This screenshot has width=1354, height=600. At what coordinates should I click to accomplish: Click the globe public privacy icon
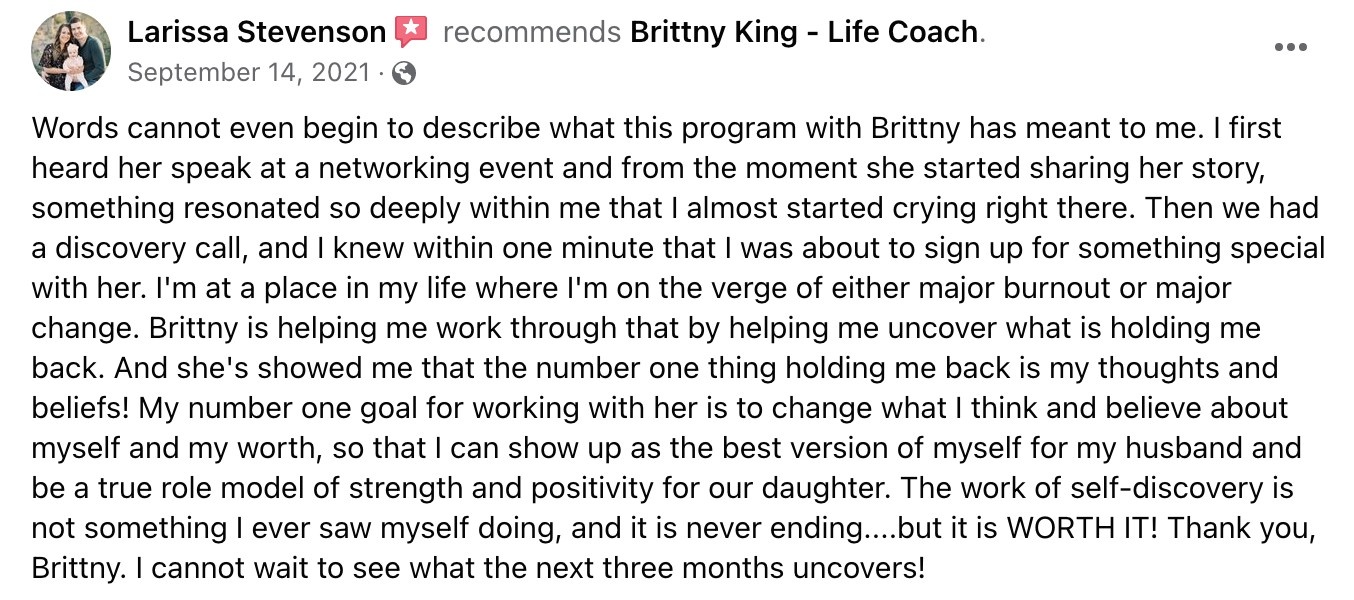point(403,73)
